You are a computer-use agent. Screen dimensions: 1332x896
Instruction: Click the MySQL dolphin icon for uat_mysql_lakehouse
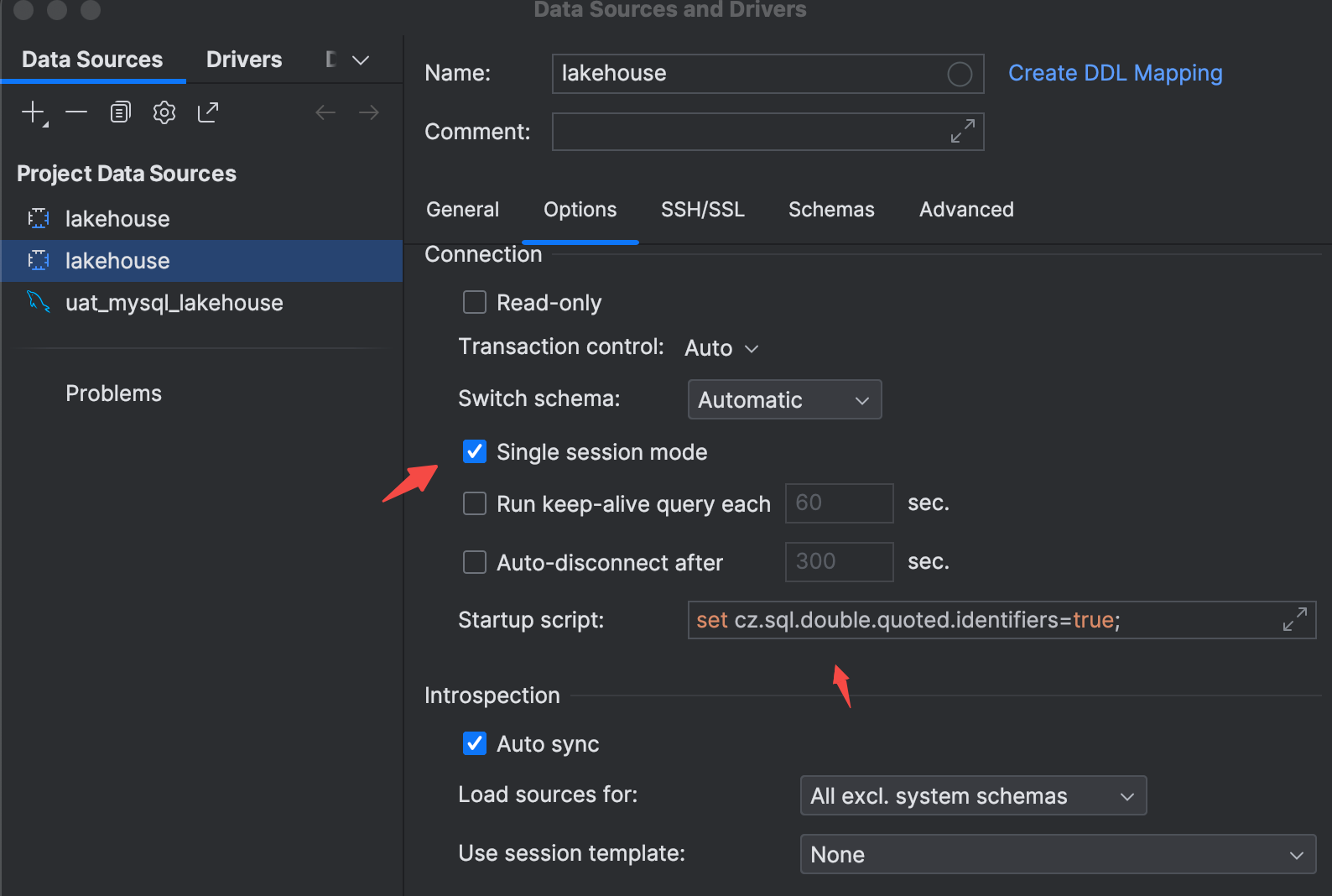[x=39, y=301]
